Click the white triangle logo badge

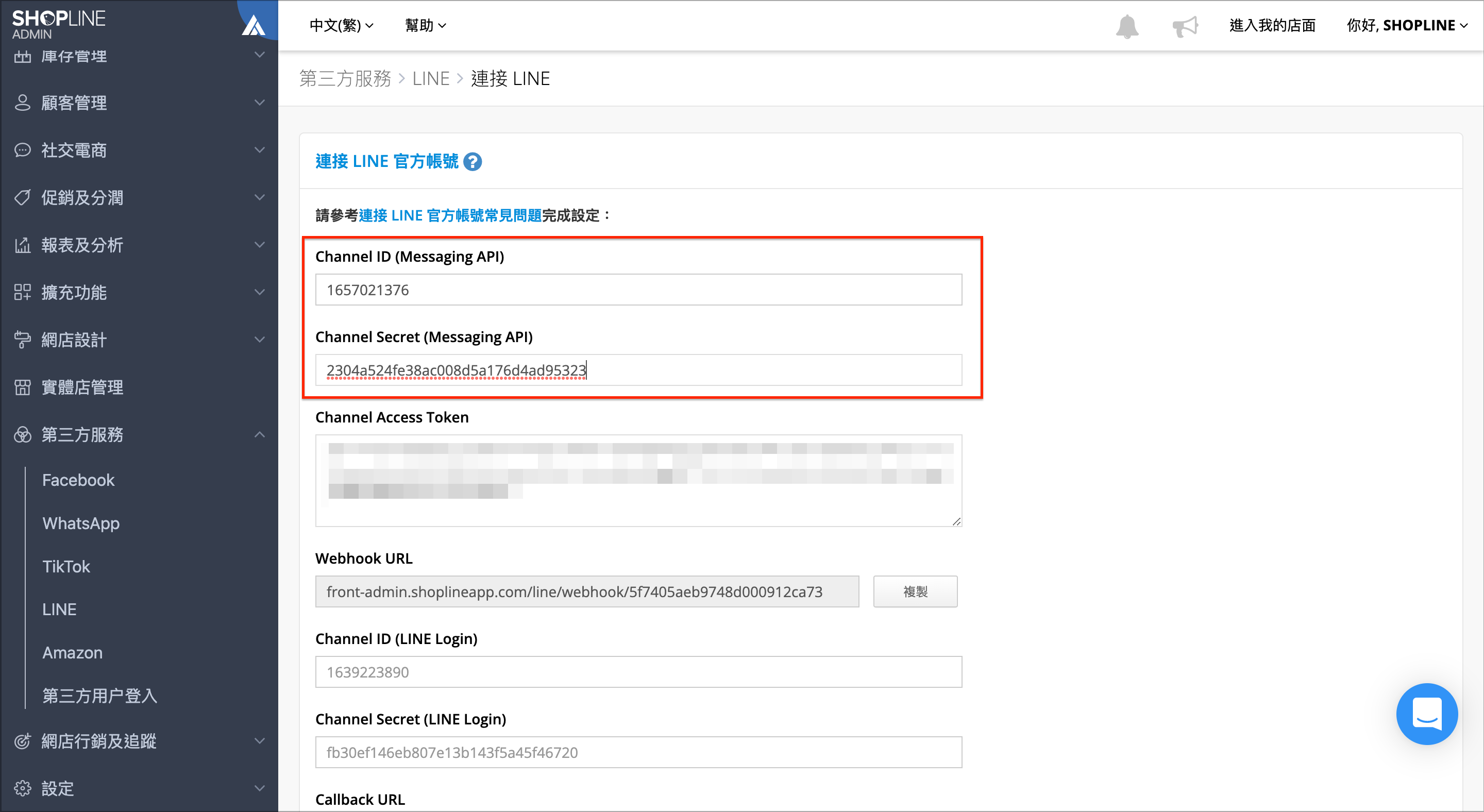tap(254, 25)
